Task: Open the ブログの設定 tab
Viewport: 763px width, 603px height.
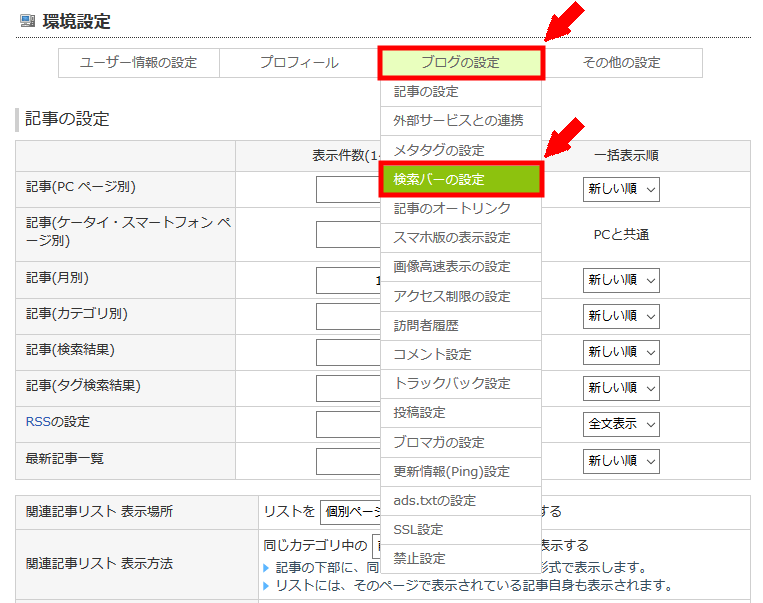Action: 461,63
